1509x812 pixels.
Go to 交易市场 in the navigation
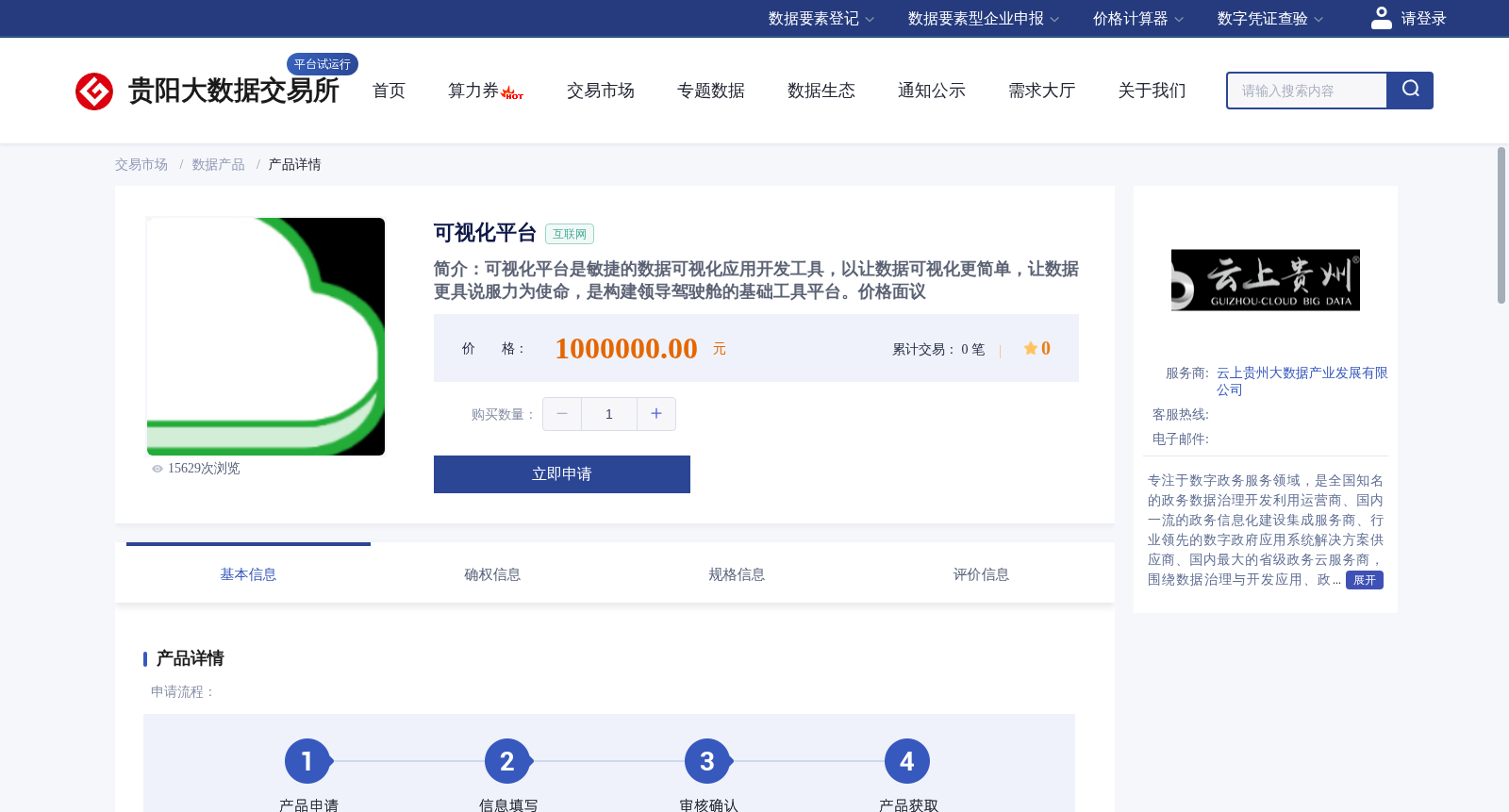[600, 91]
